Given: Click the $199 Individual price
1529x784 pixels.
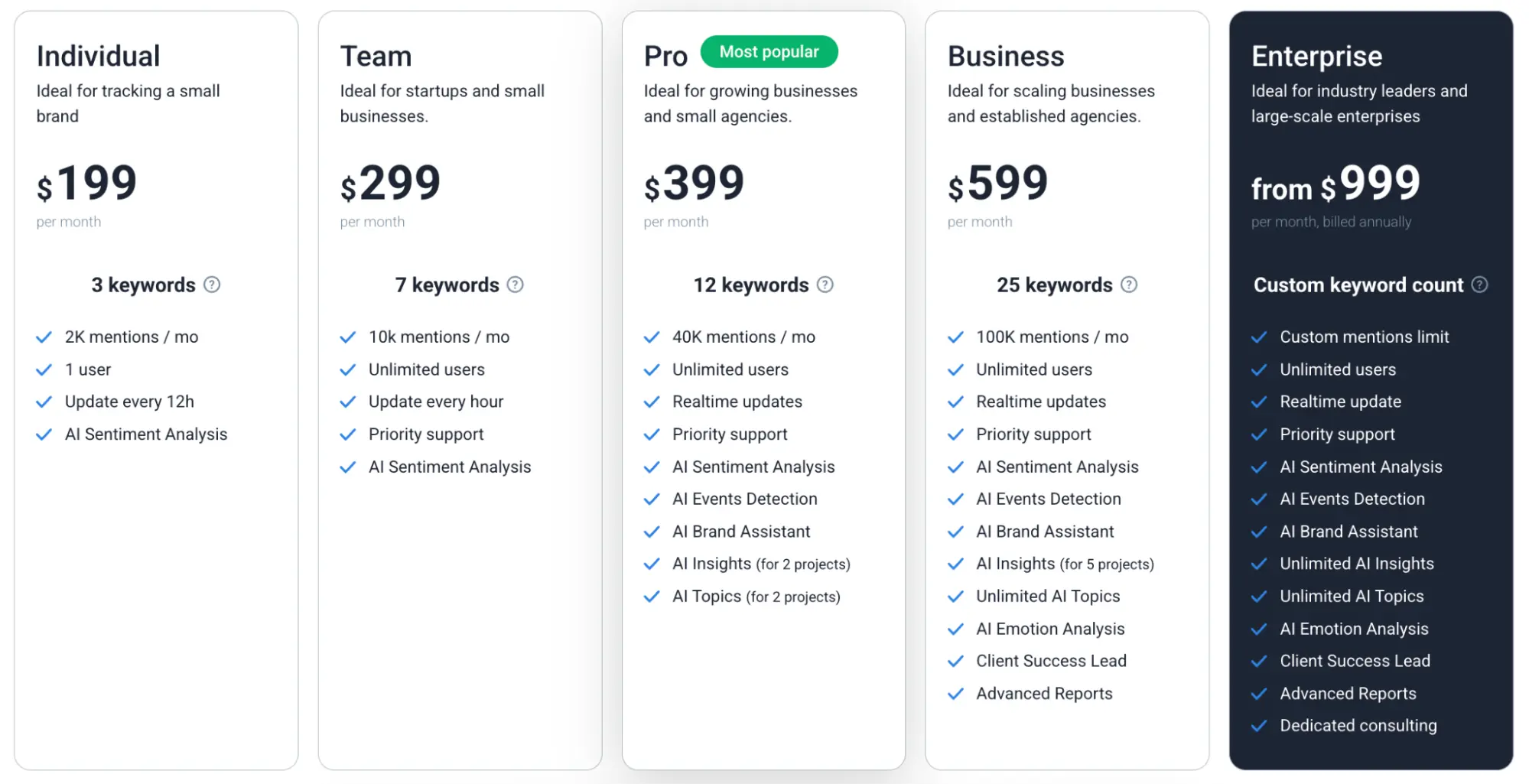Looking at the screenshot, I should pos(86,182).
